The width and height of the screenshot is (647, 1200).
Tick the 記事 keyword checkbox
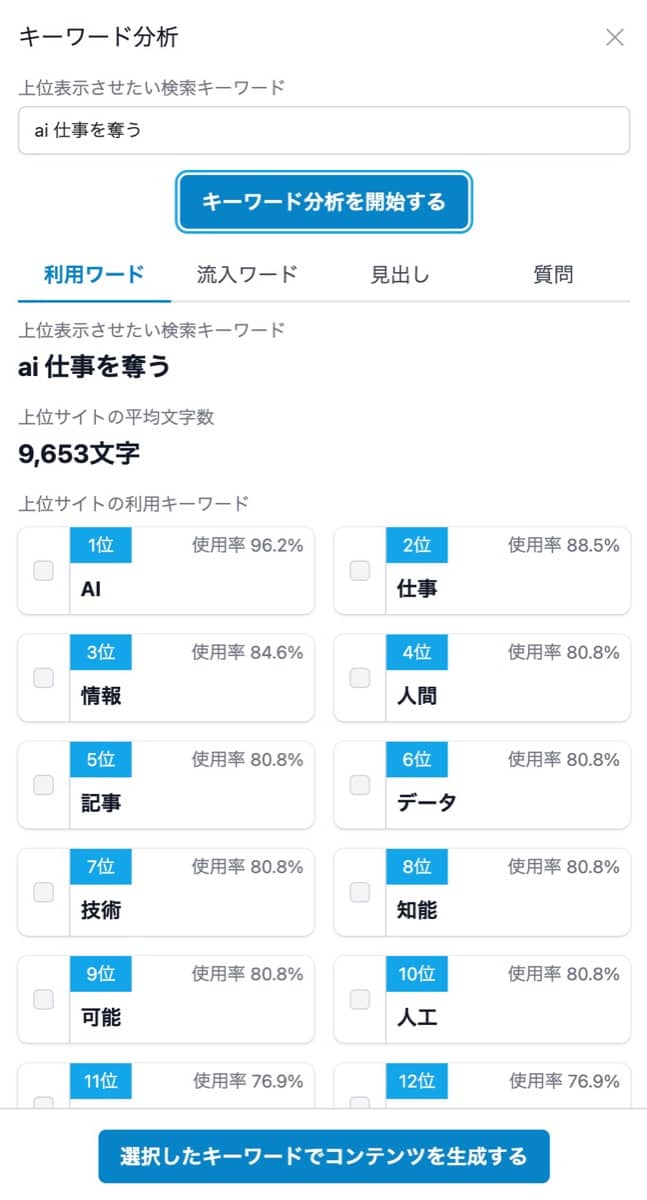tap(42, 784)
